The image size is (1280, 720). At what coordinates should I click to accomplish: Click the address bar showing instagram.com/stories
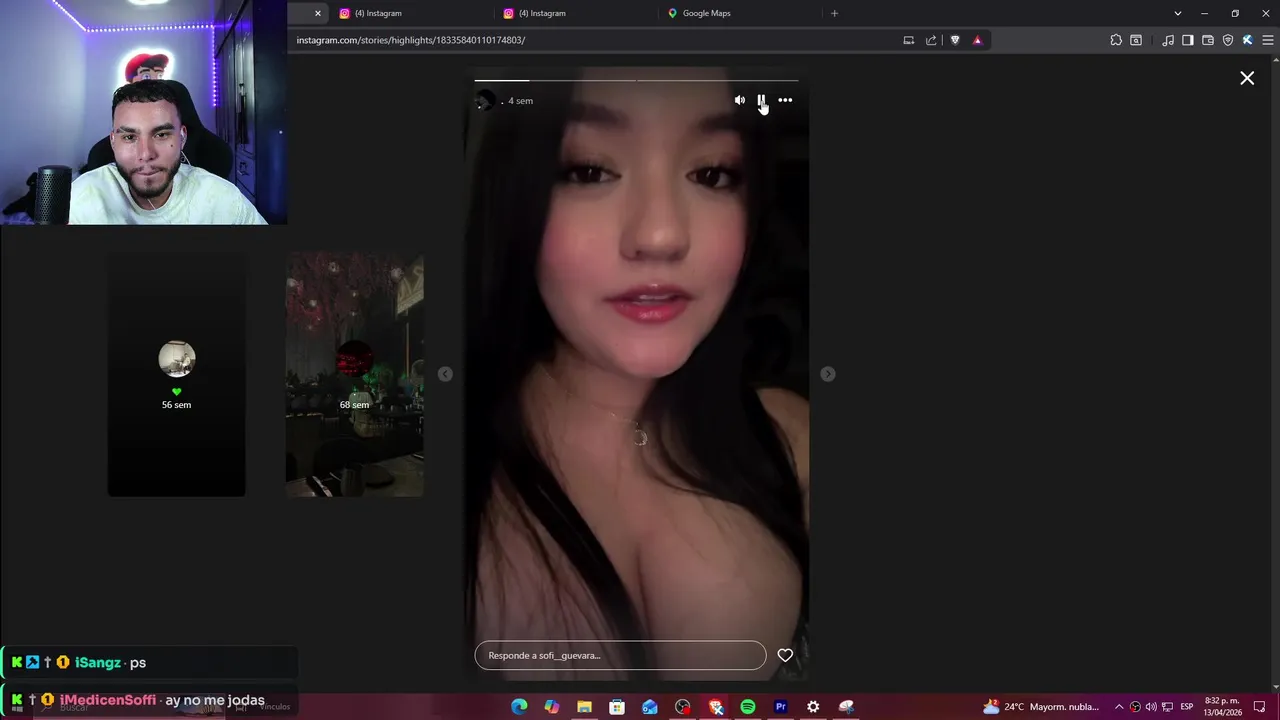coord(595,40)
